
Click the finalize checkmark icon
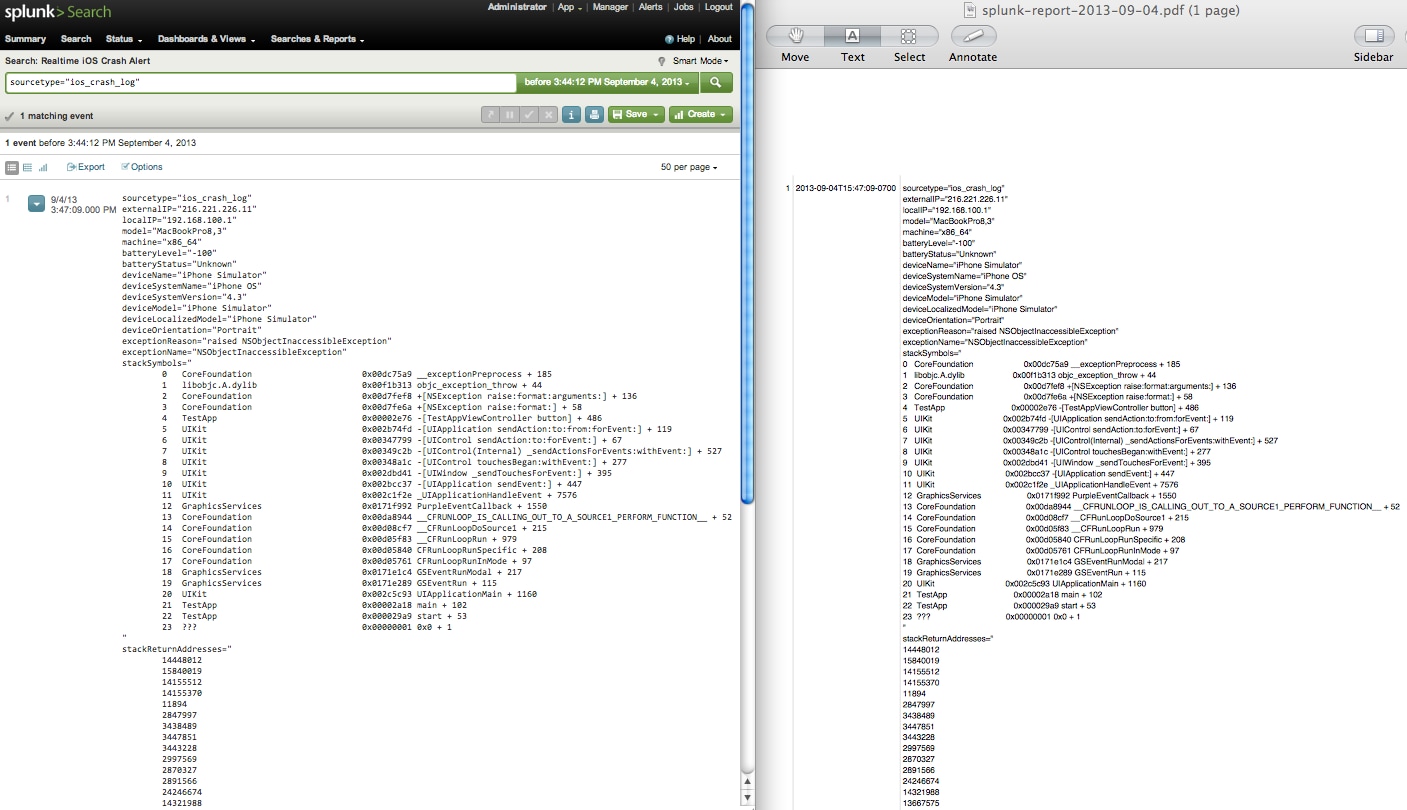pyautogui.click(x=529, y=115)
